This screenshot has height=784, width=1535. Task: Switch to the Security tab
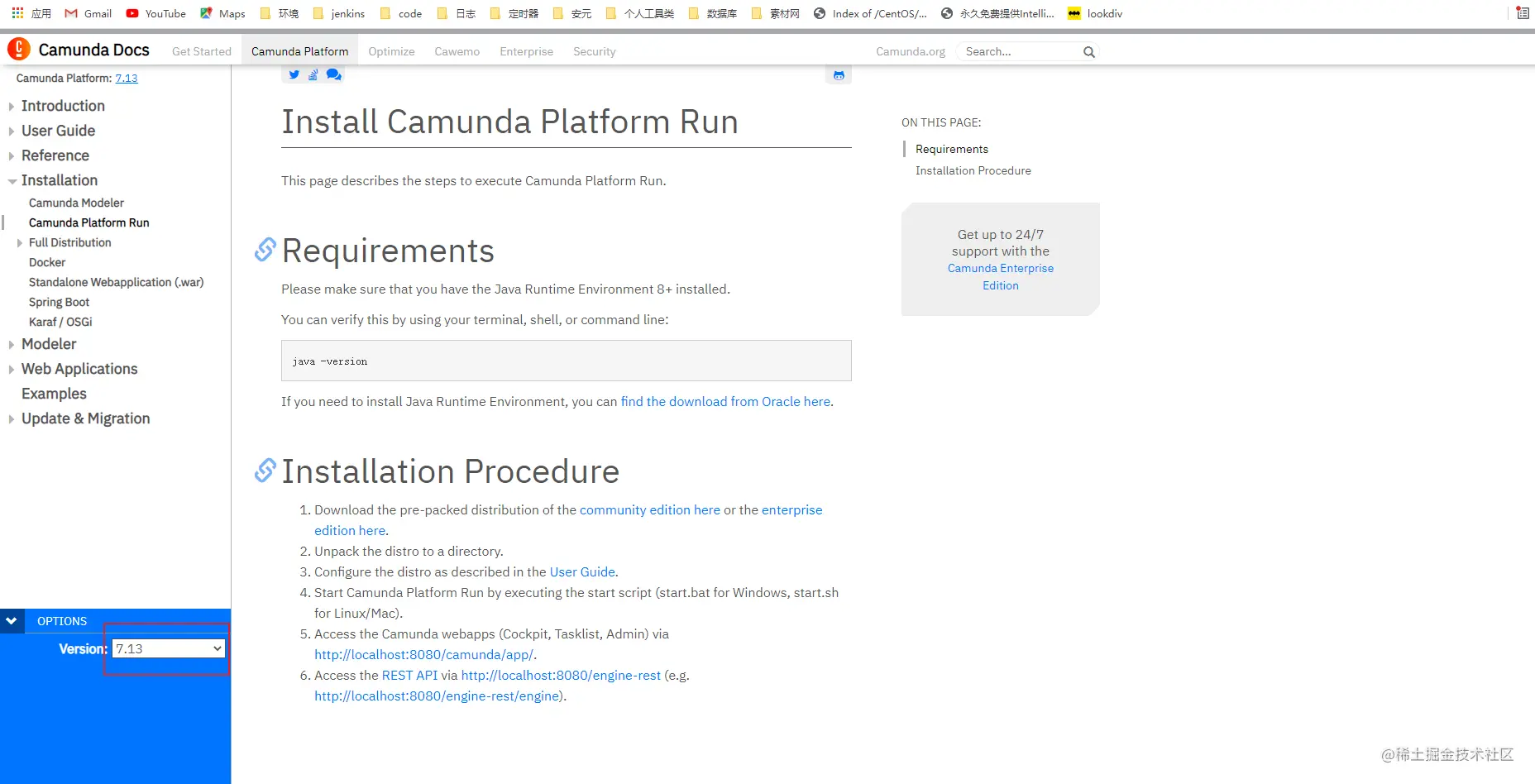(594, 51)
